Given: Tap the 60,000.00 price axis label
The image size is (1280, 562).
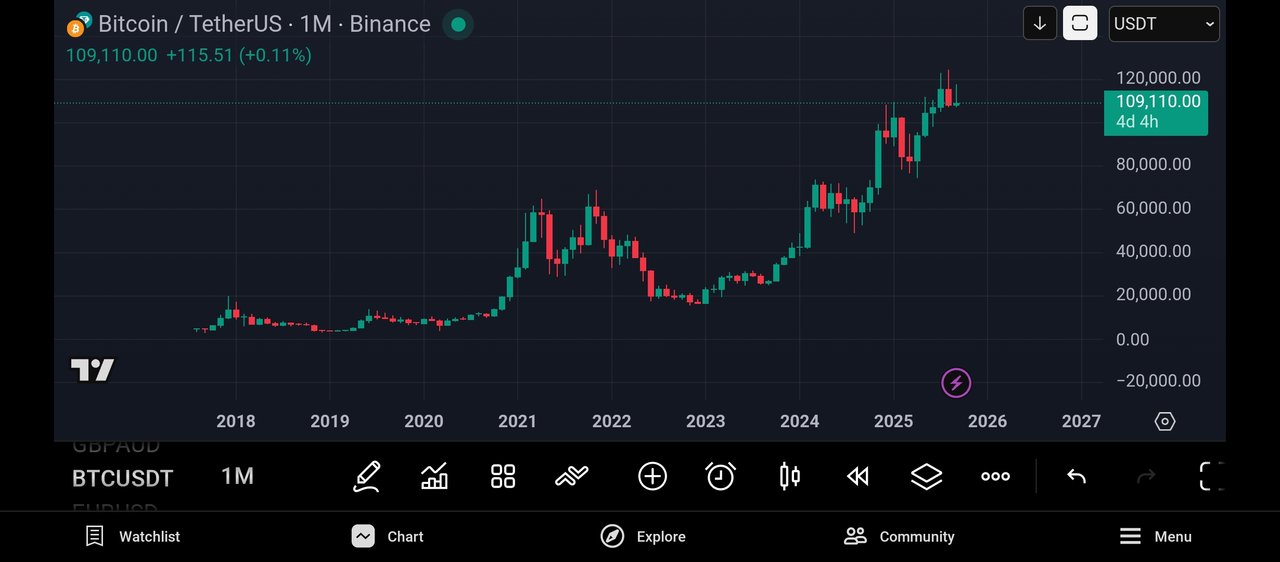Looking at the screenshot, I should 1154,208.
